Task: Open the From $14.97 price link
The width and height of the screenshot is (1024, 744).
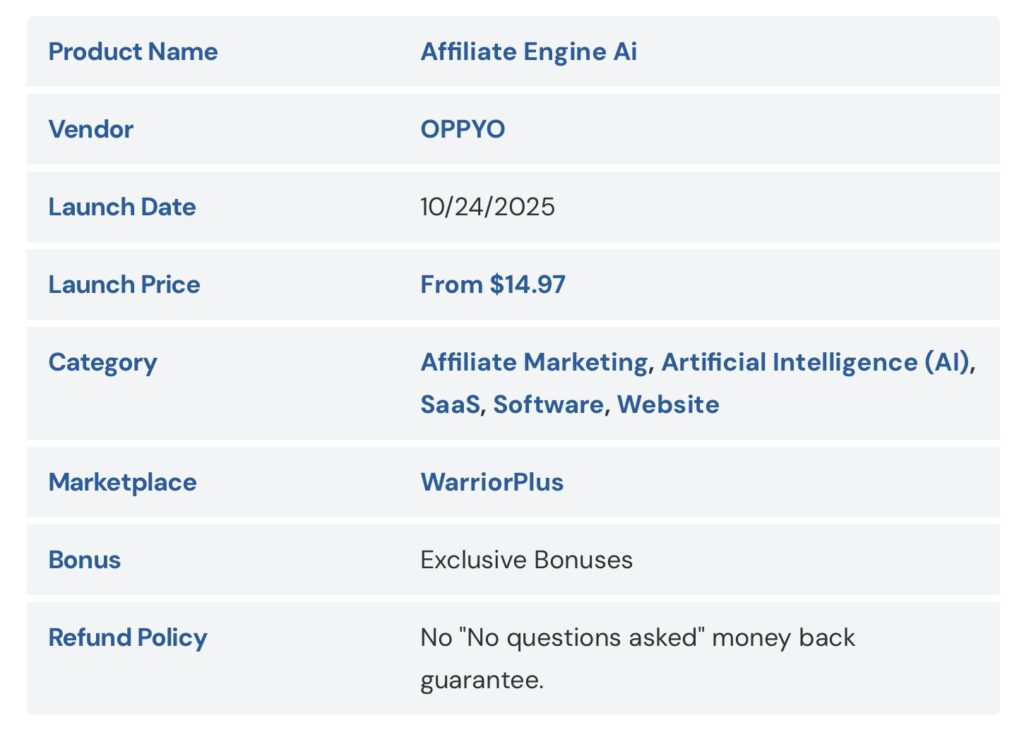Action: coord(492,285)
